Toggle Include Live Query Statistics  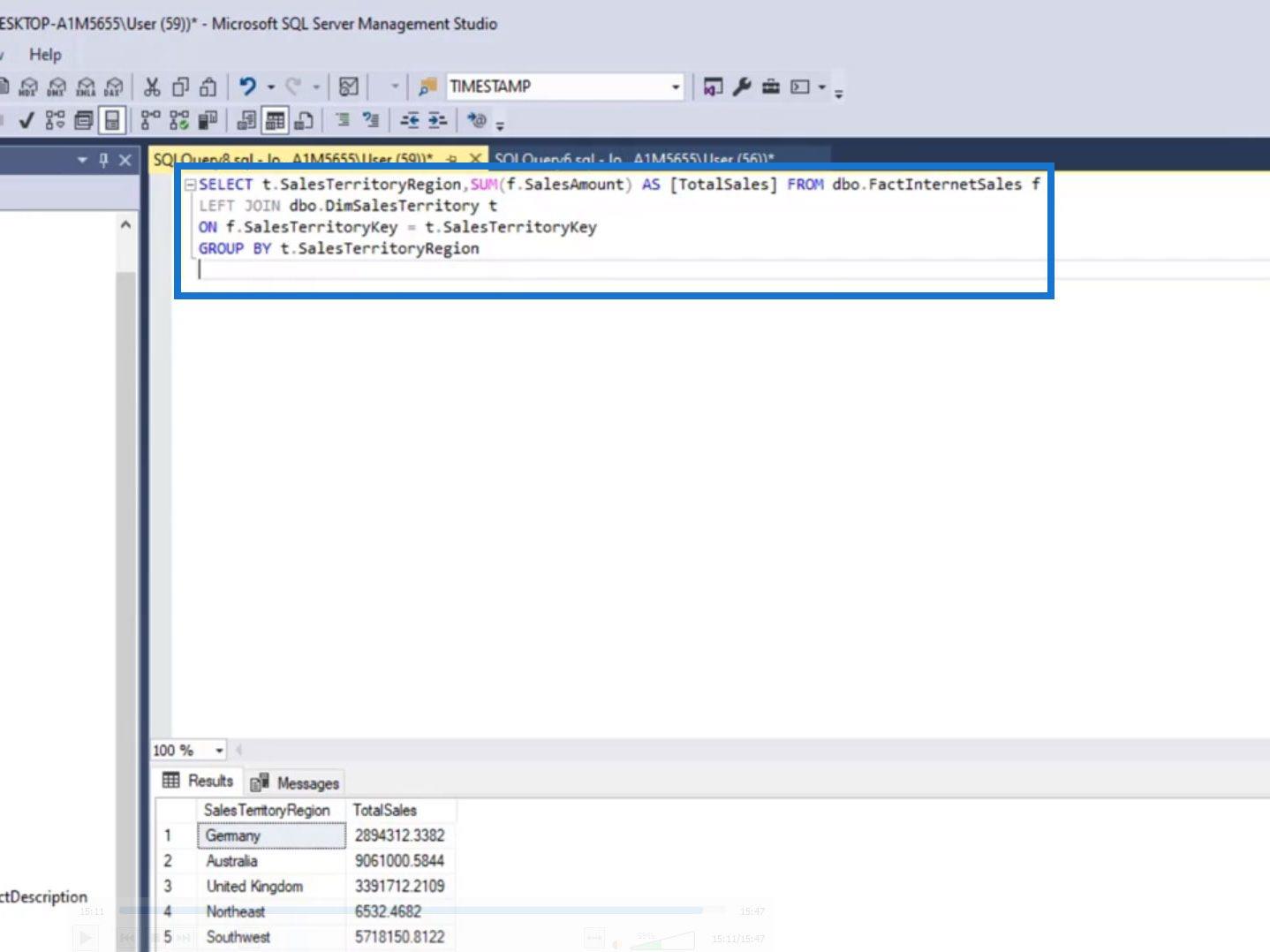click(179, 120)
